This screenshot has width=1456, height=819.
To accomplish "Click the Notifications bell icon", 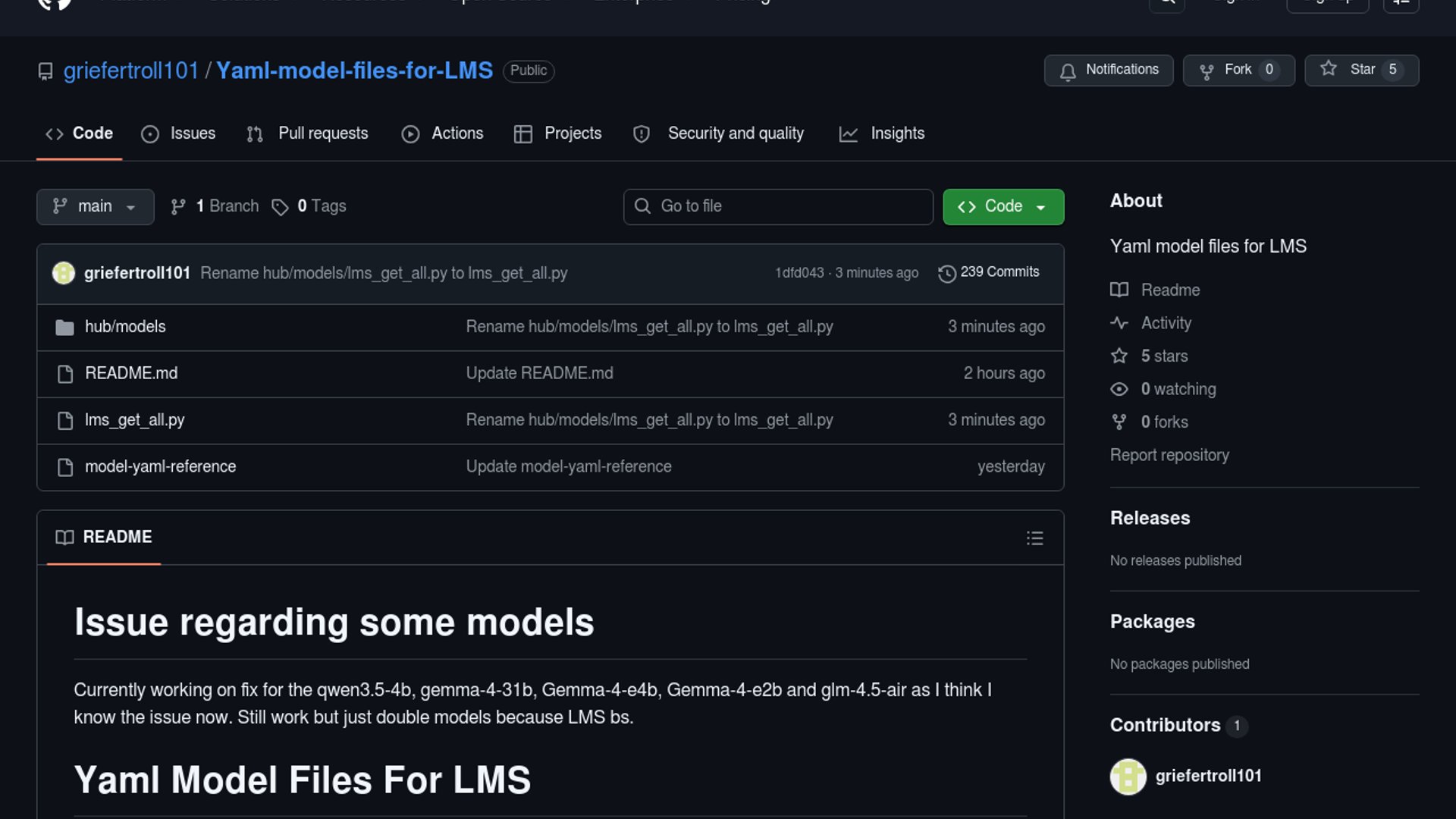I will tap(1068, 71).
